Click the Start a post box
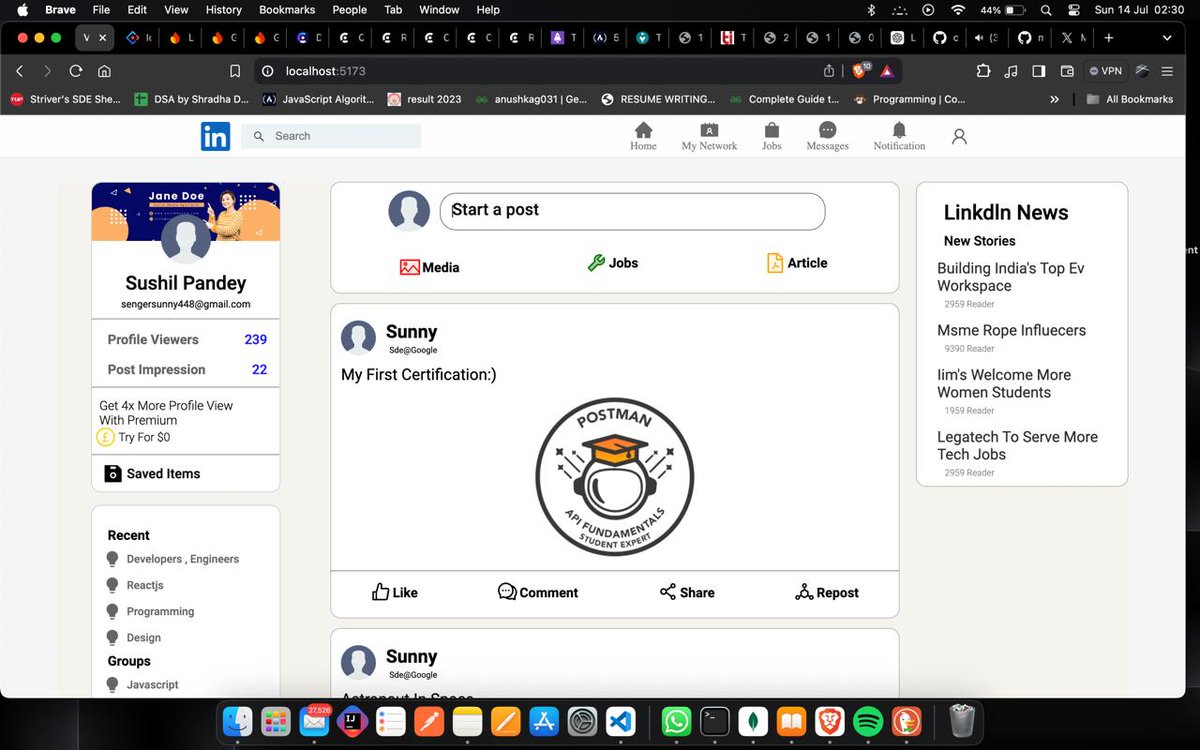Viewport: 1200px width, 750px height. tap(632, 211)
